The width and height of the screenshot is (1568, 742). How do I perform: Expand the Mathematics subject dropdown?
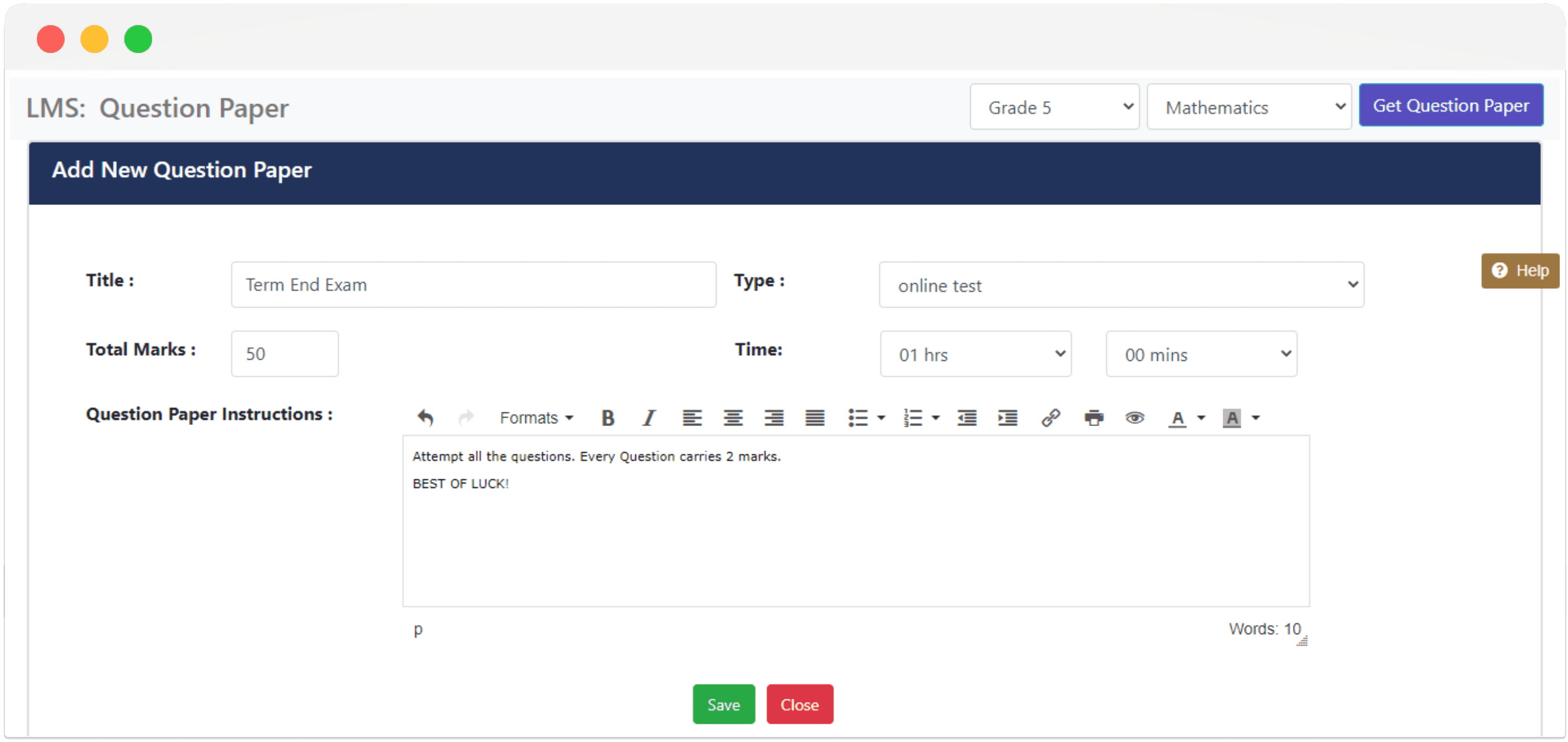(x=1249, y=107)
